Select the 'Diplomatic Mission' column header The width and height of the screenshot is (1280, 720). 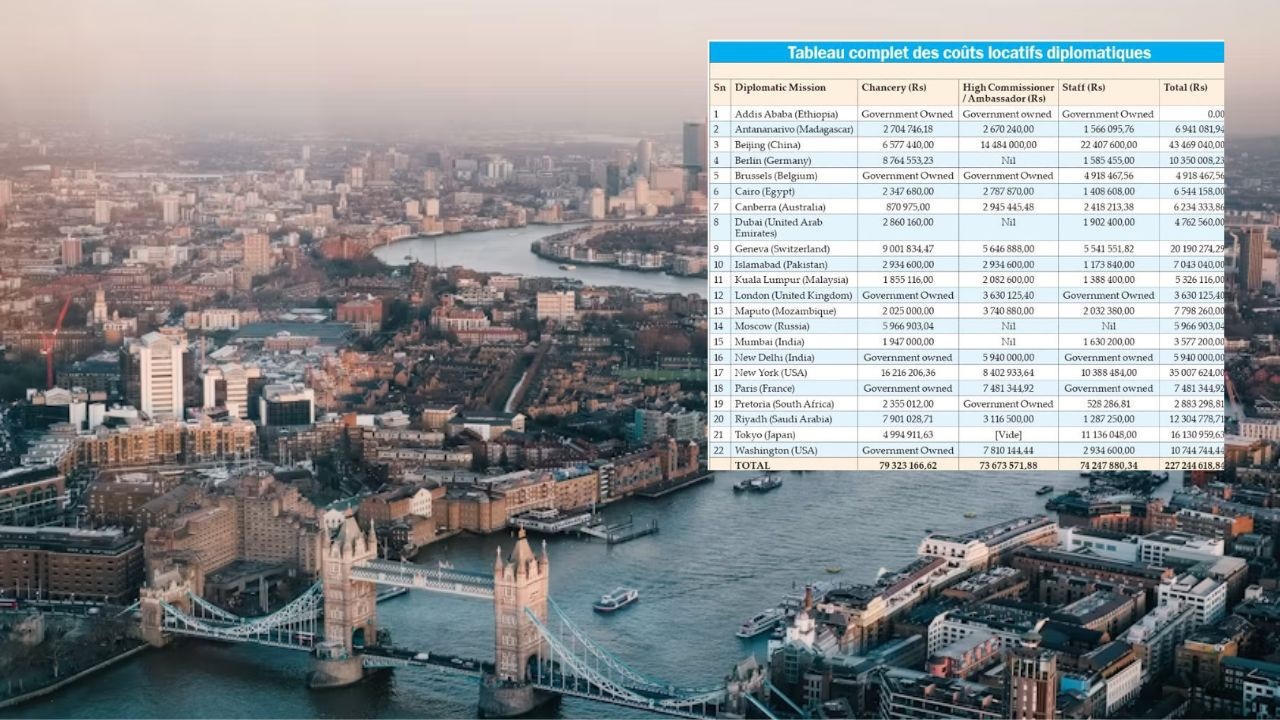click(780, 88)
